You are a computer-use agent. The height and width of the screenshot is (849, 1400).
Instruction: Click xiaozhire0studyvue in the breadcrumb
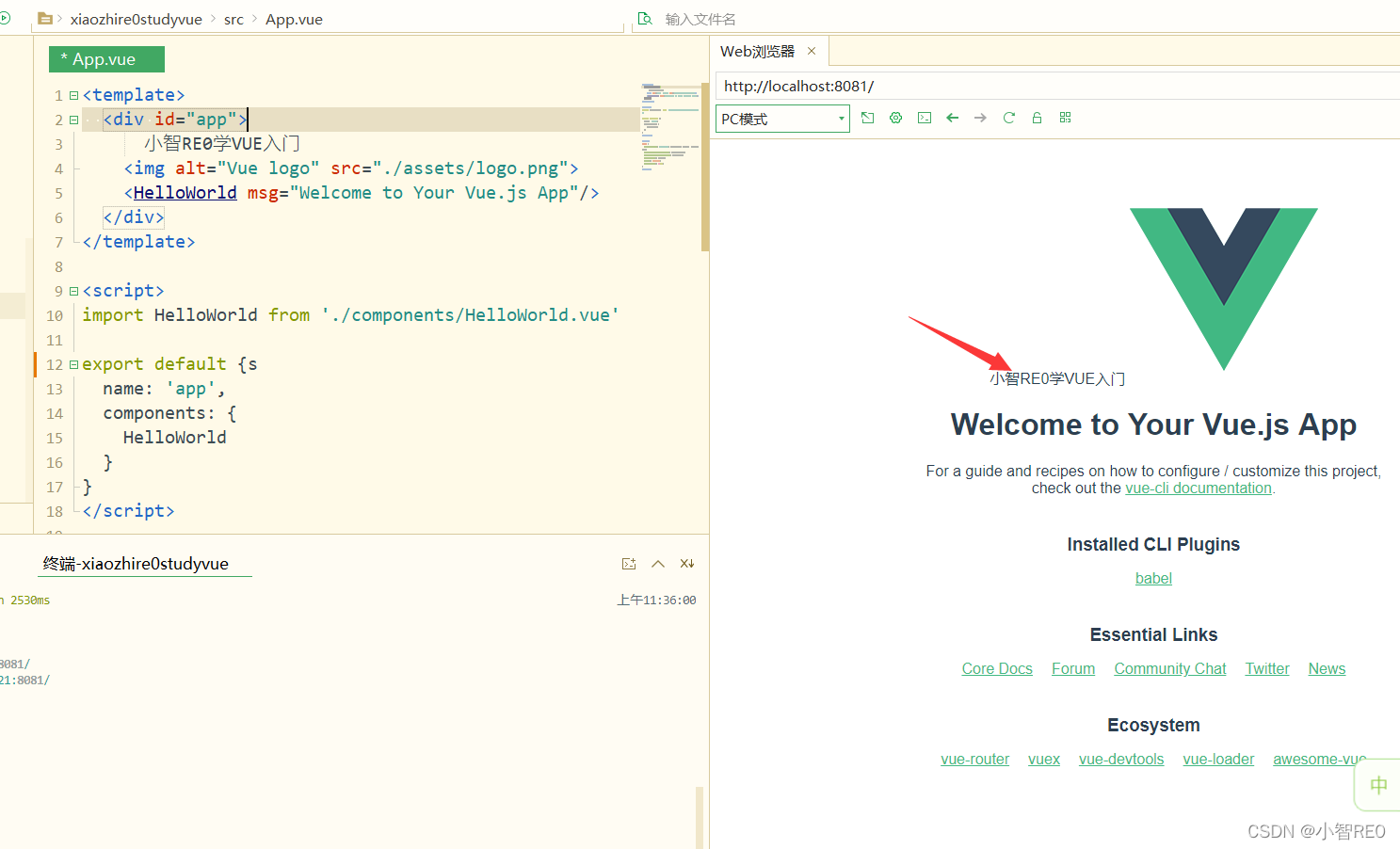[x=136, y=19]
